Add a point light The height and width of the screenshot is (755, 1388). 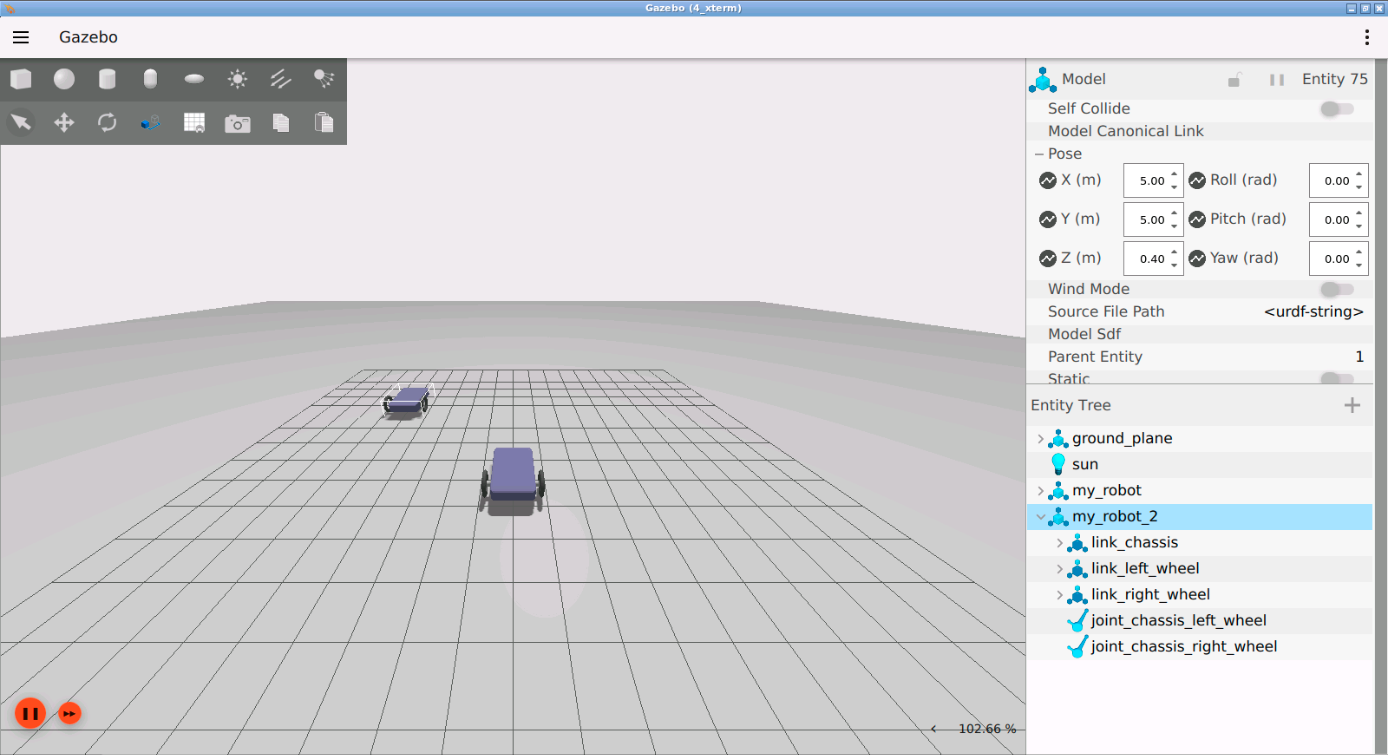(237, 79)
